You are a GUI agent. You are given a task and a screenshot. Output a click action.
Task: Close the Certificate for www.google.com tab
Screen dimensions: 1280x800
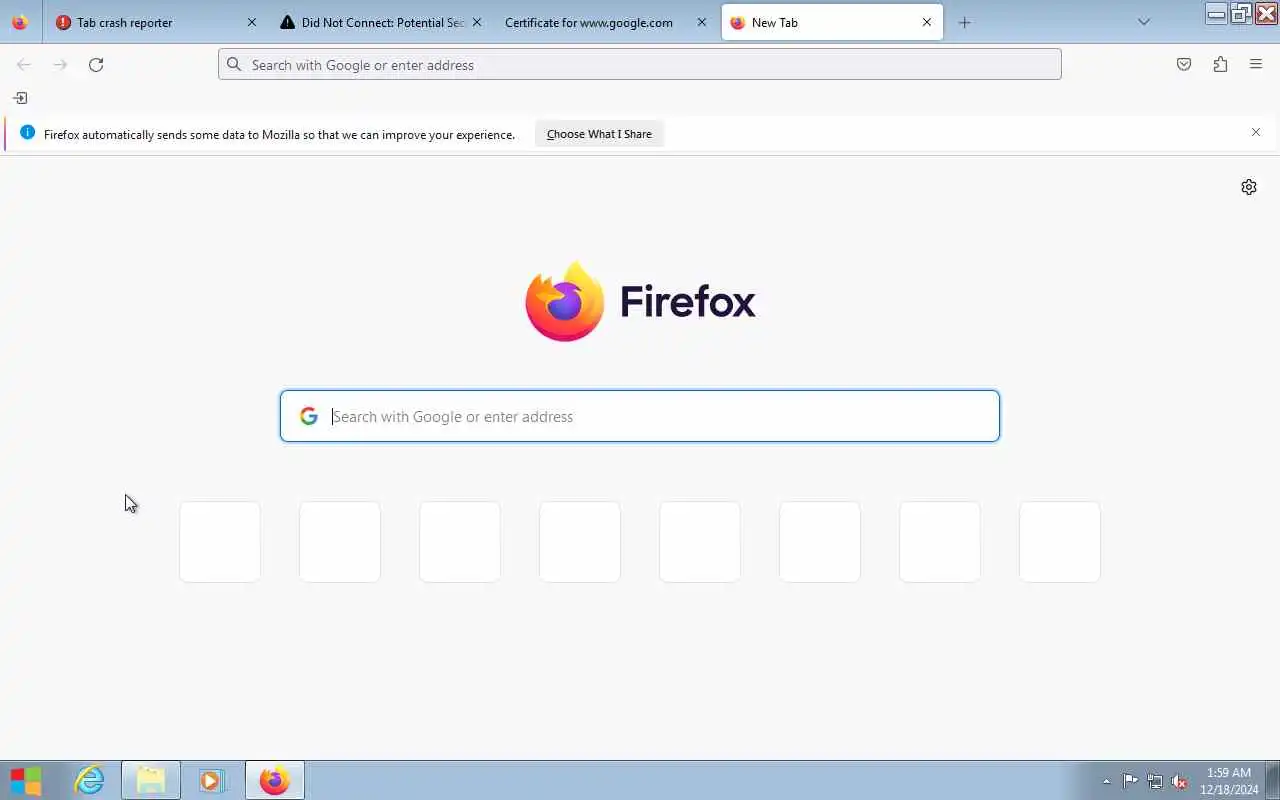click(x=702, y=22)
